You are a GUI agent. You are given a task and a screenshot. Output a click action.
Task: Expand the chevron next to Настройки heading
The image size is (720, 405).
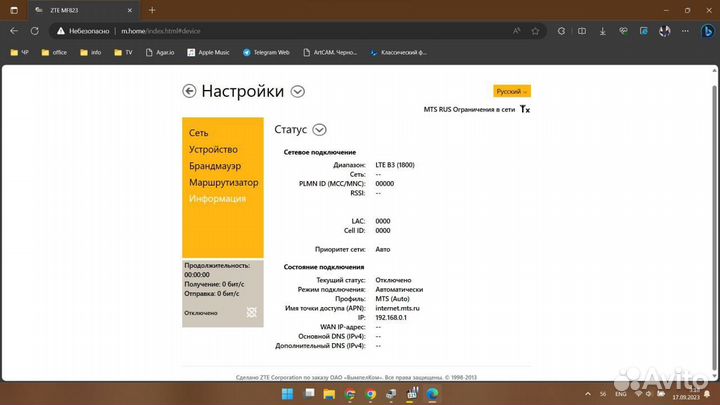click(x=298, y=91)
